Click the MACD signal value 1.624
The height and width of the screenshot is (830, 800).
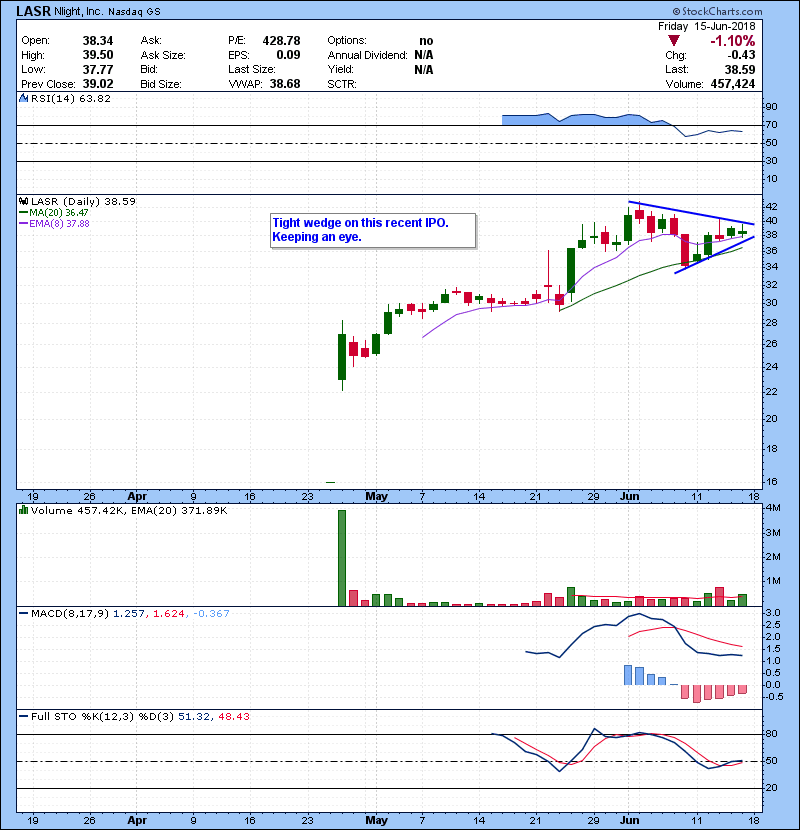point(168,614)
